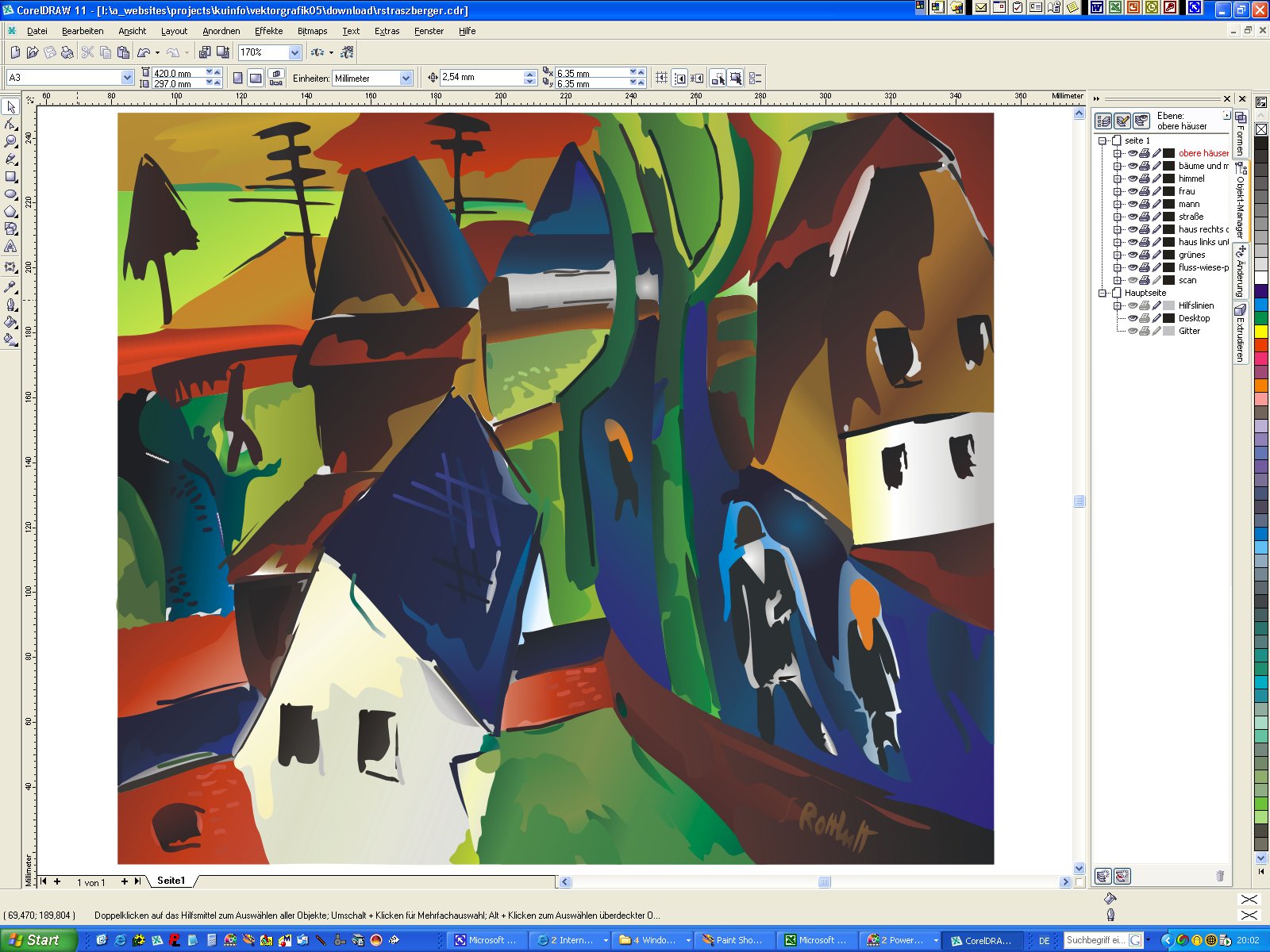The height and width of the screenshot is (952, 1270).
Task: Set page to Portrait orientation
Action: (x=238, y=78)
